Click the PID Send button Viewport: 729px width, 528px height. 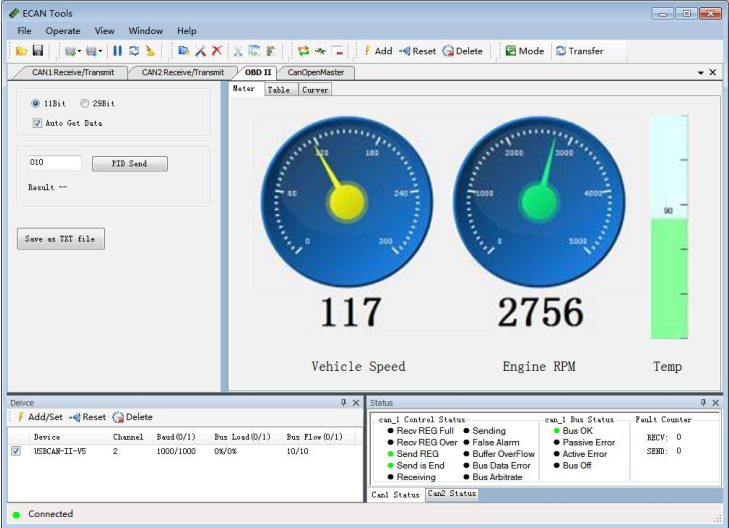(129, 163)
